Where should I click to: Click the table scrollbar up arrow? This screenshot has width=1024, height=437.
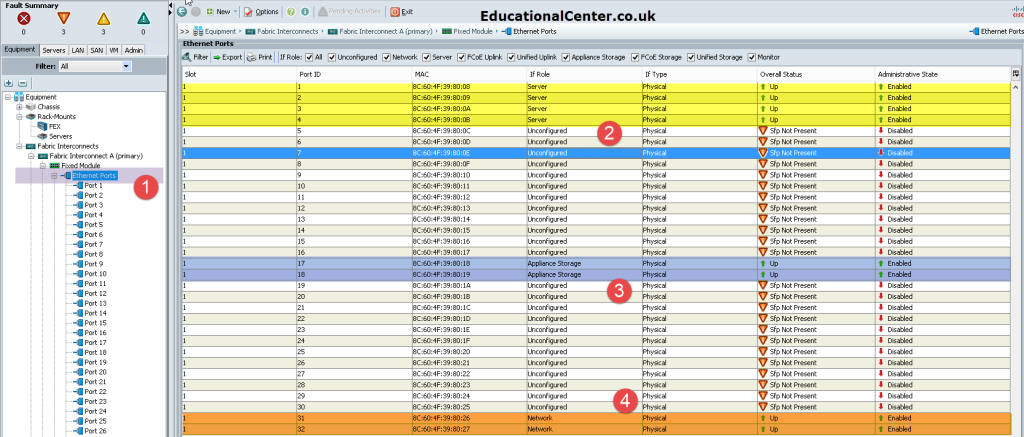(1016, 87)
